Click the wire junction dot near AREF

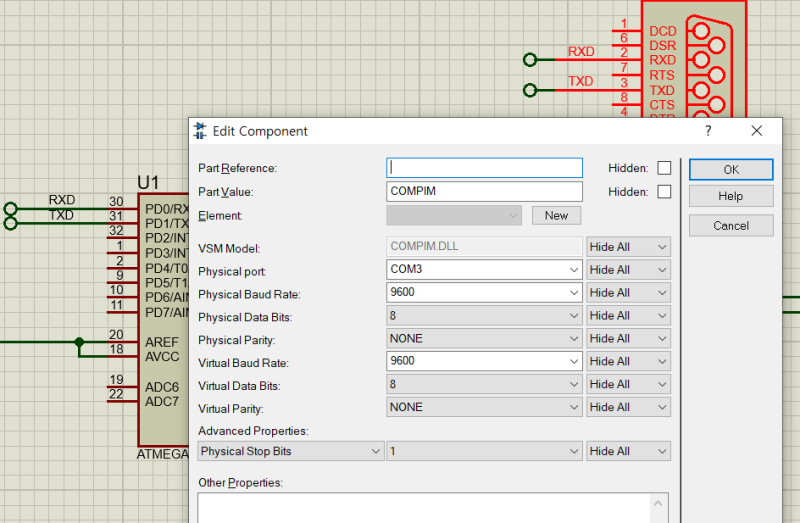click(x=79, y=341)
